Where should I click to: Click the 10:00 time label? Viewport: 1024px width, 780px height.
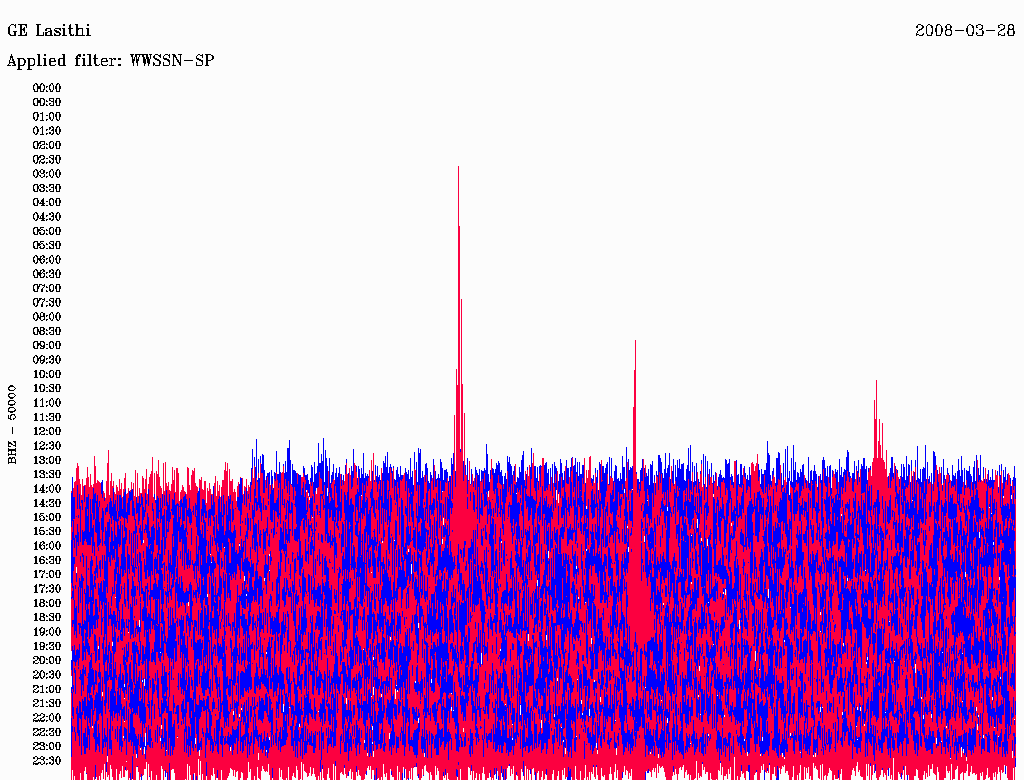[x=47, y=374]
